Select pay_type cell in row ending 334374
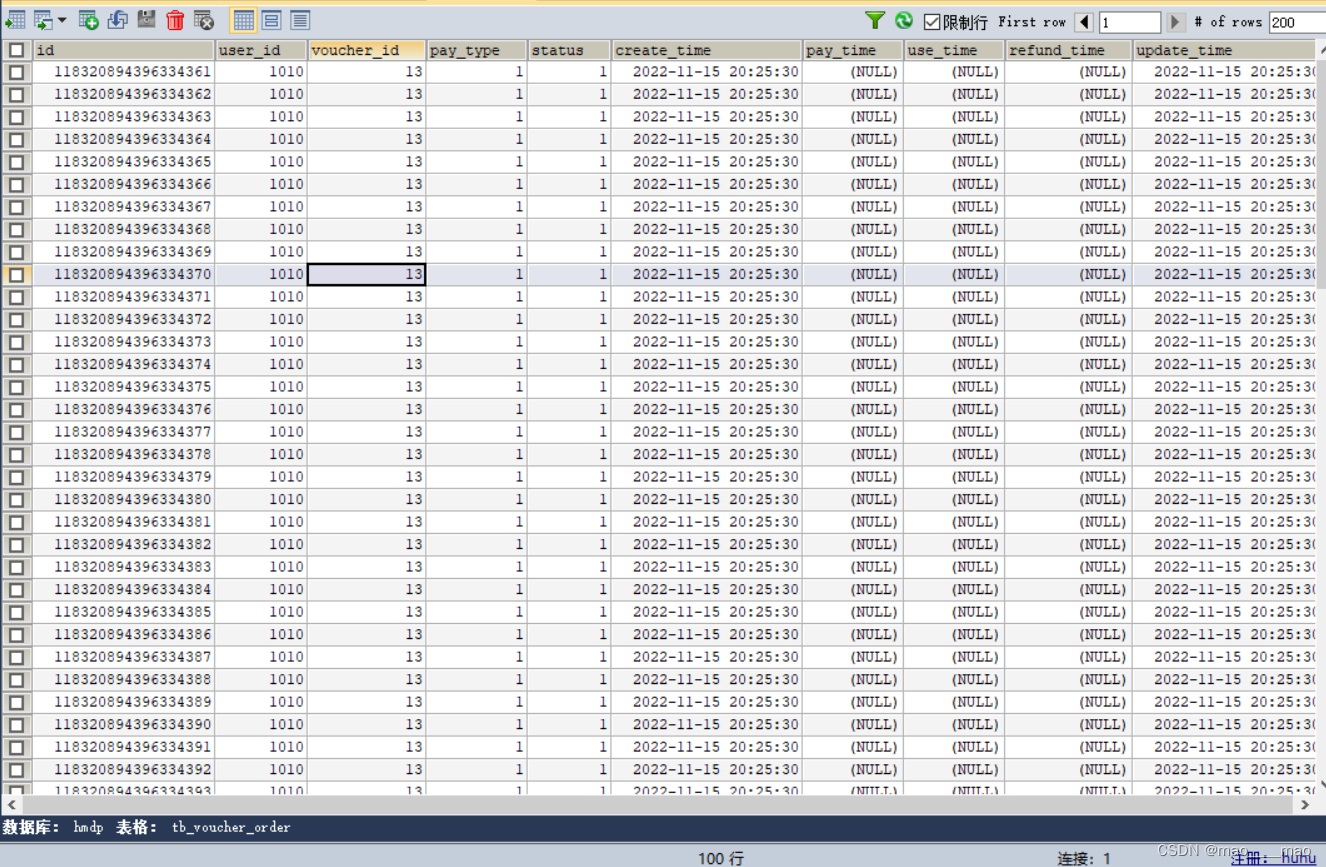1326x867 pixels. pos(477,364)
